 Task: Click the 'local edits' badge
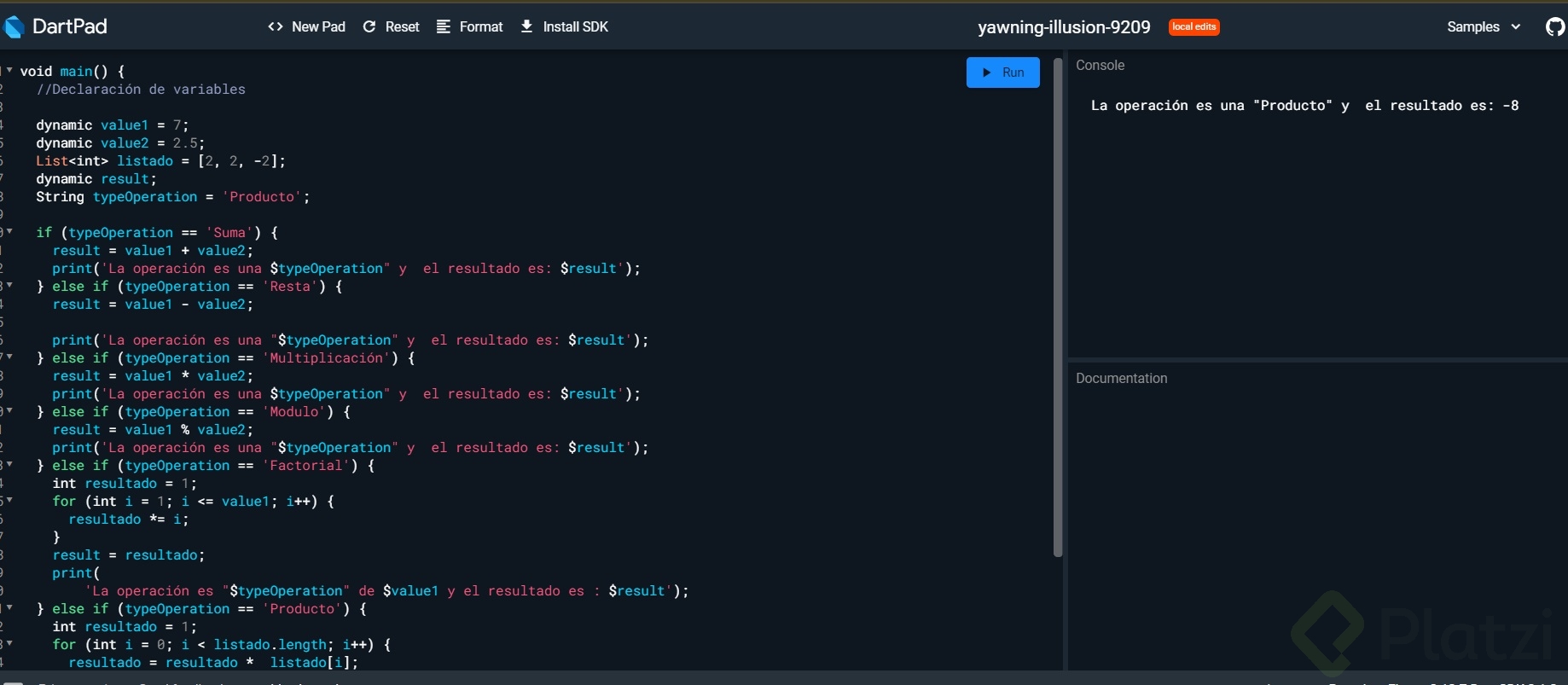click(x=1193, y=27)
